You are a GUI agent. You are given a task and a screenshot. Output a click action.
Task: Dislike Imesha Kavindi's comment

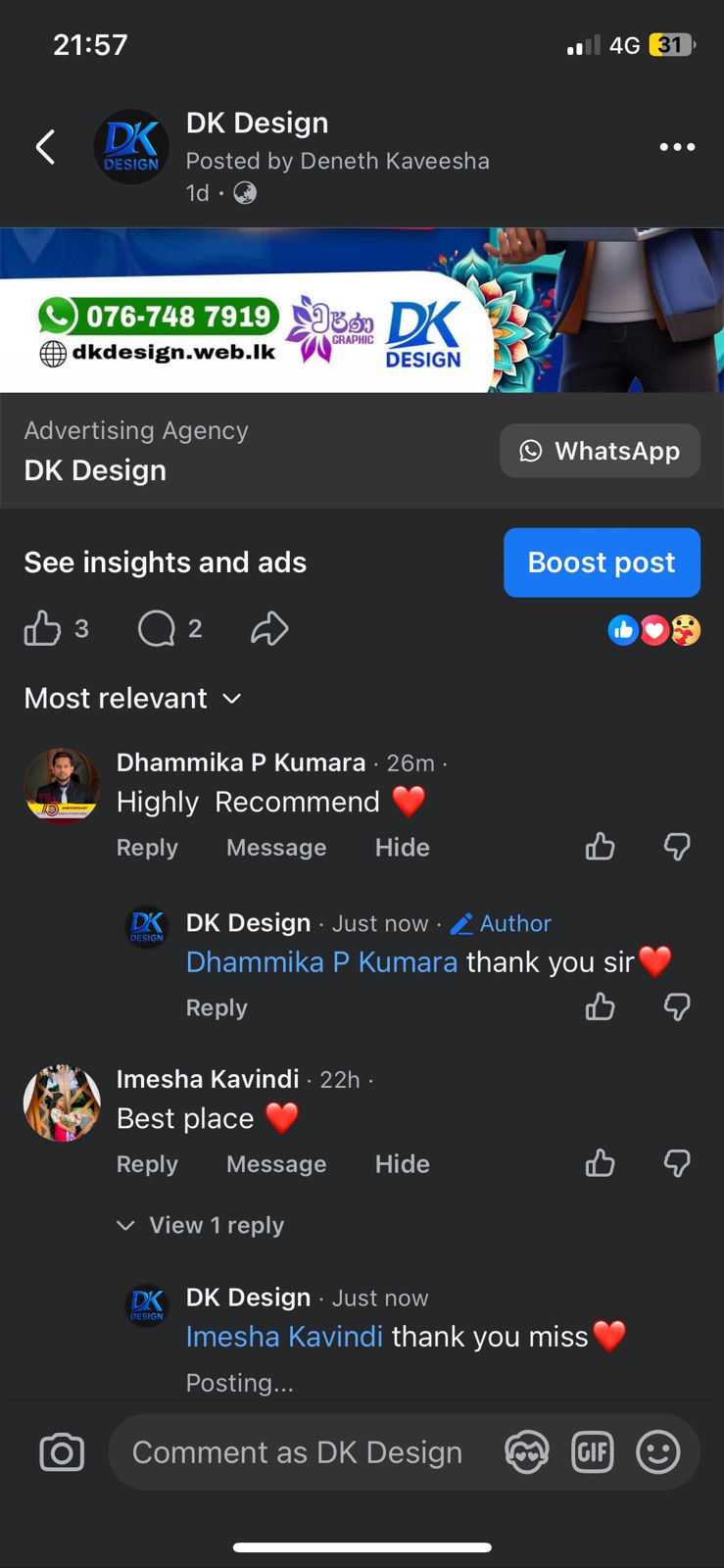[677, 1163]
